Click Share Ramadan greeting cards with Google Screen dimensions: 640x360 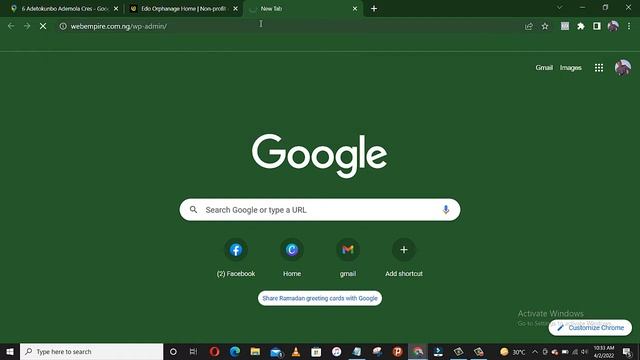tap(320, 298)
